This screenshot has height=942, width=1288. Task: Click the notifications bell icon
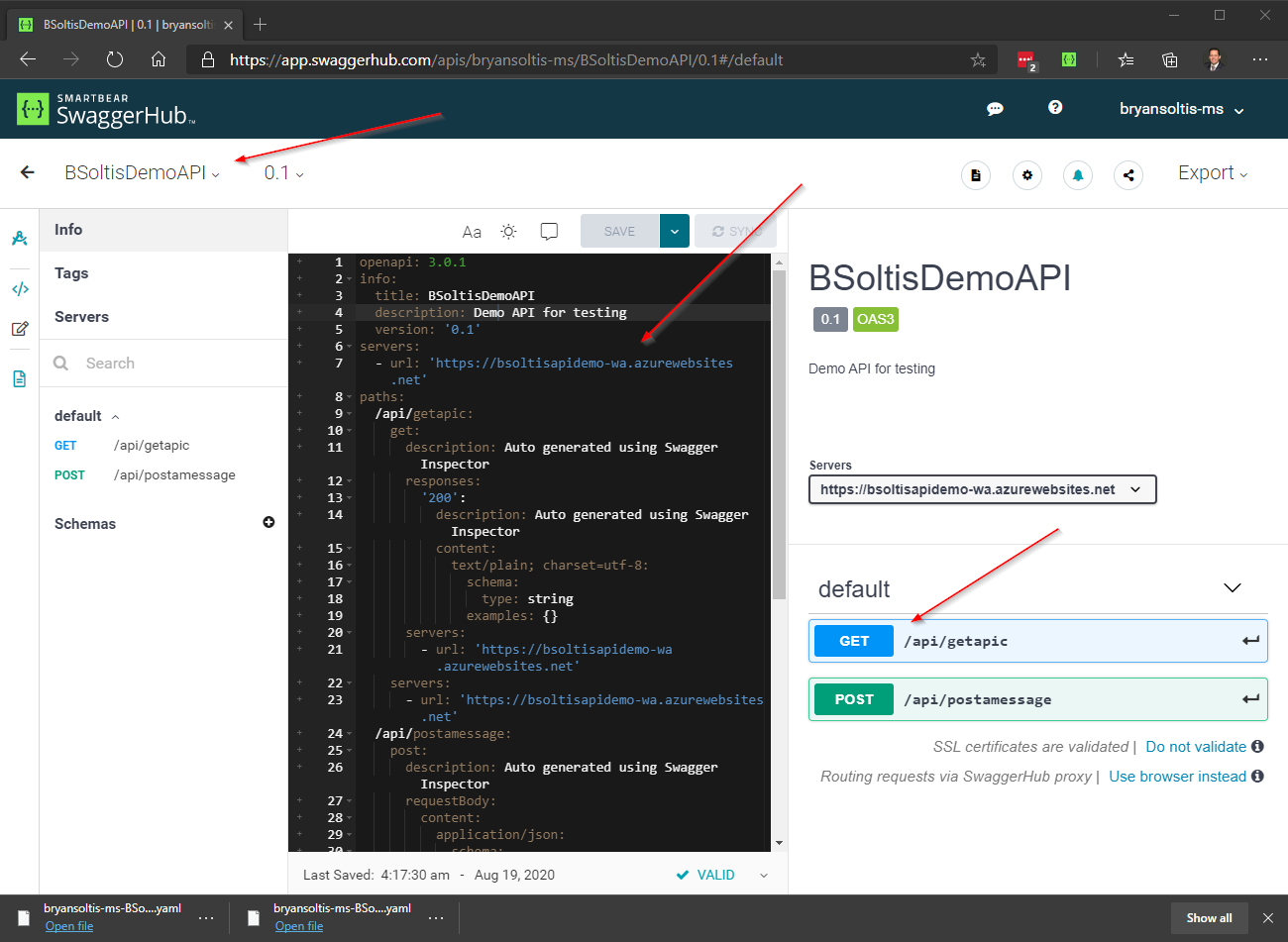pyautogui.click(x=1077, y=175)
